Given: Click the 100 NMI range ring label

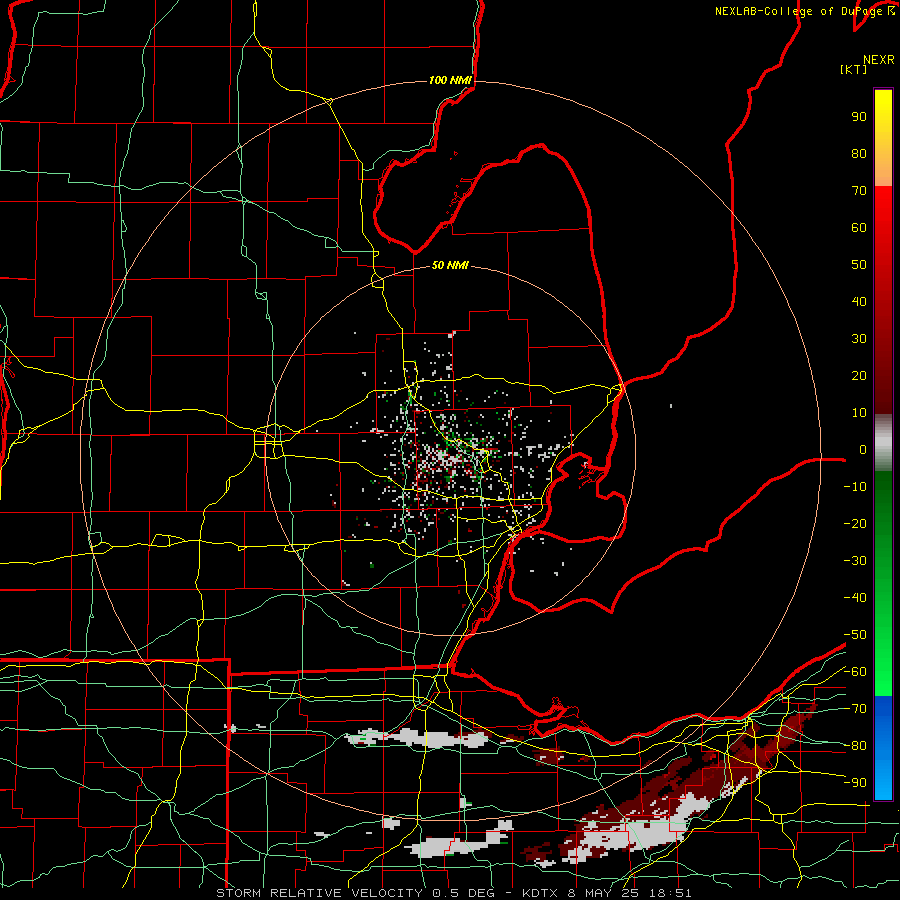Looking at the screenshot, I should point(450,80).
